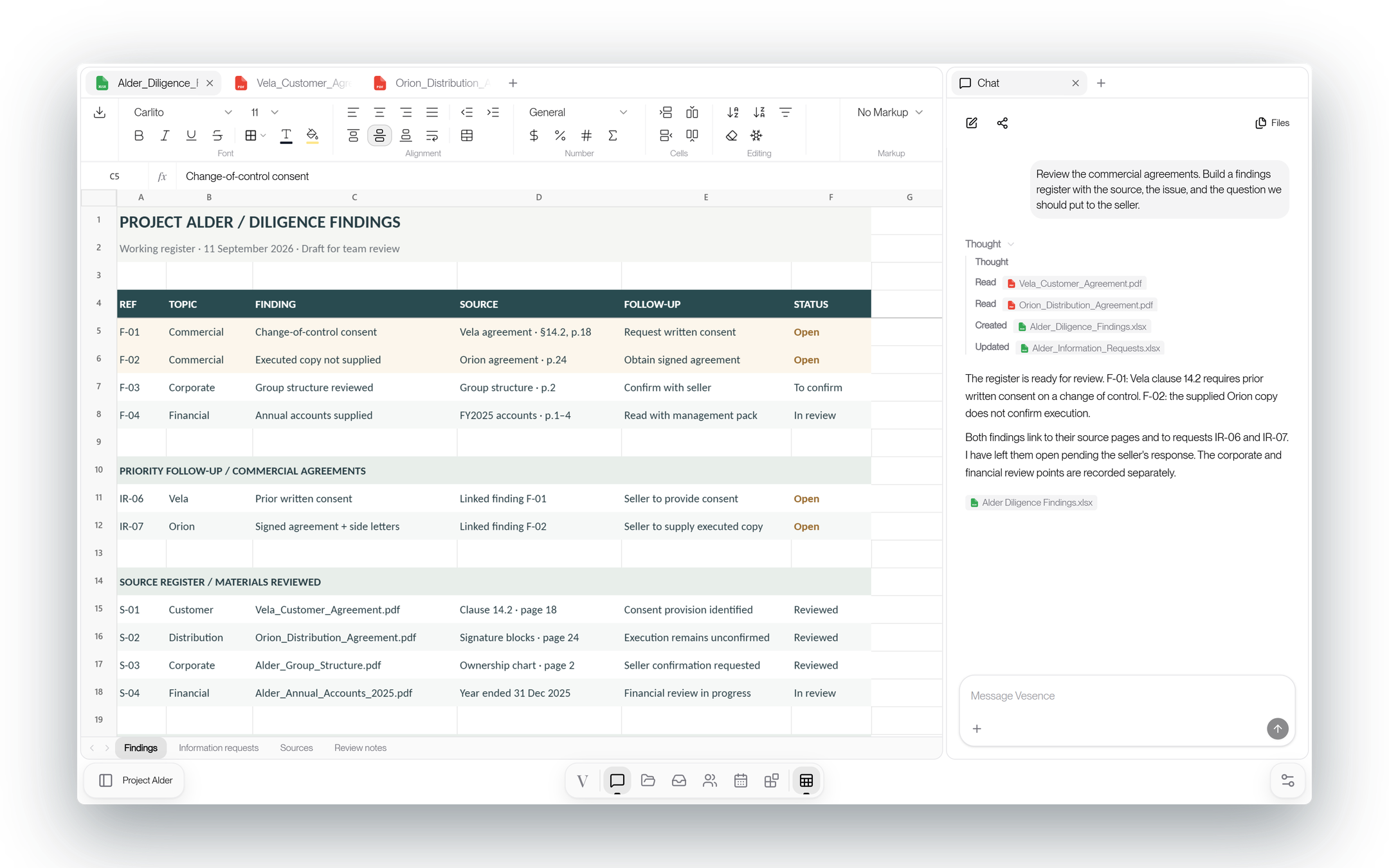Click the share icon in chat
Screen dimensions: 1389x868
point(1003,123)
